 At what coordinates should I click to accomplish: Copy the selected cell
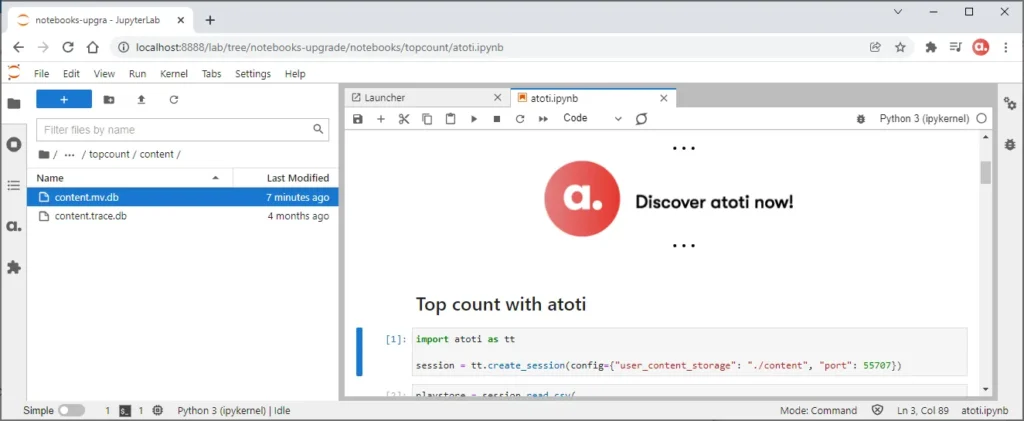click(427, 119)
